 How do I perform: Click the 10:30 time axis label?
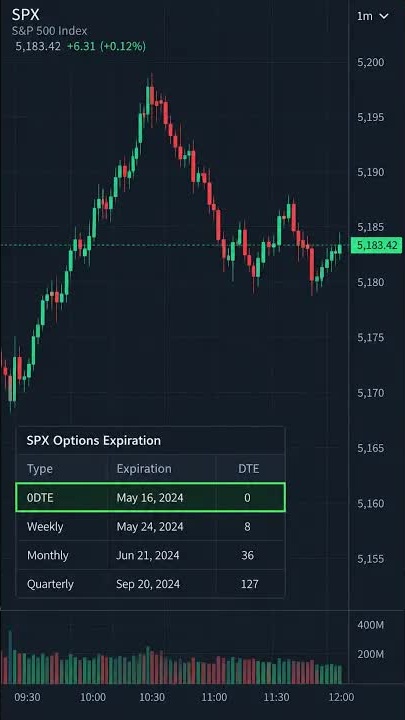coord(152,697)
